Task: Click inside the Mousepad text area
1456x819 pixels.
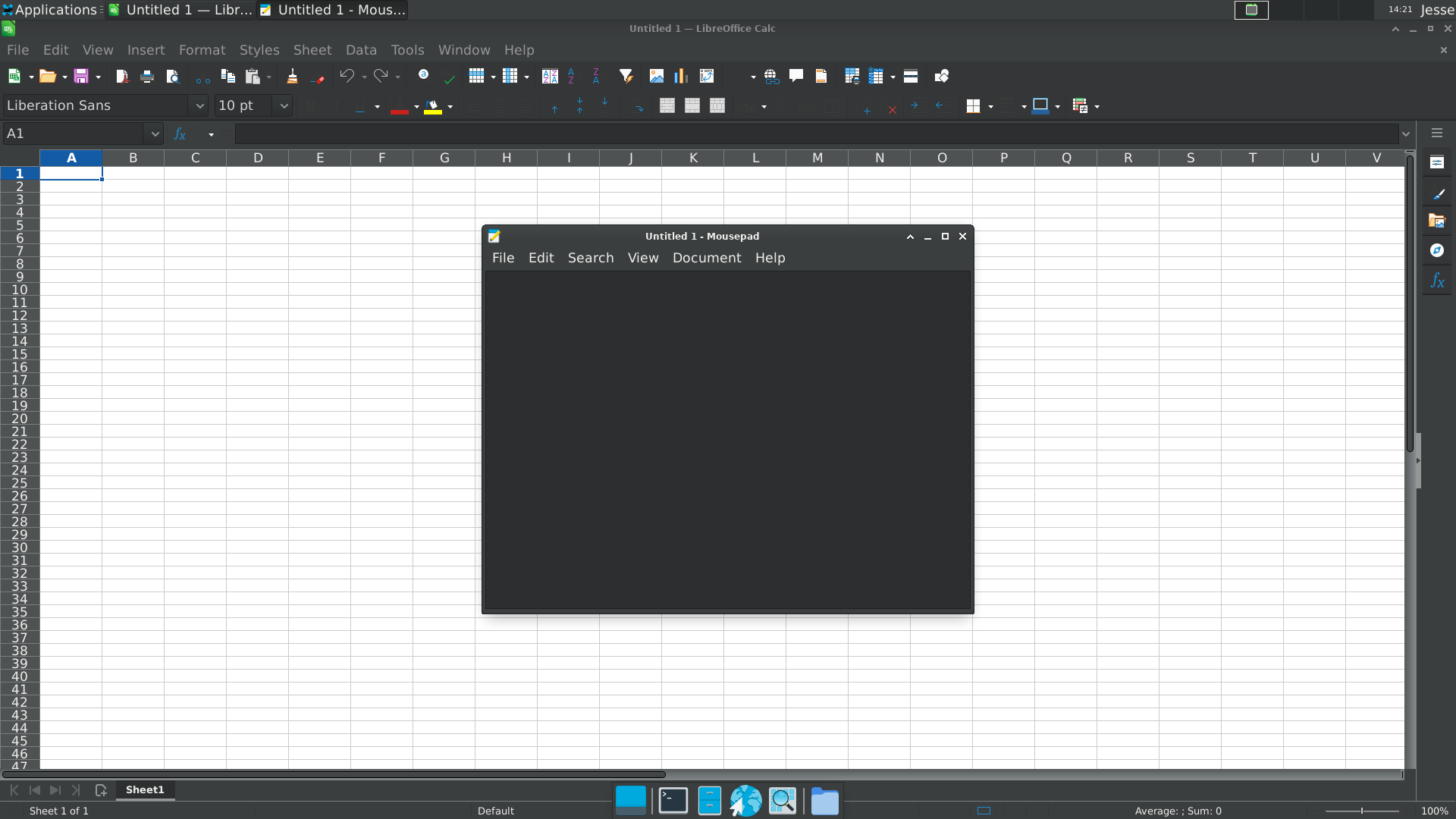Action: click(x=728, y=440)
